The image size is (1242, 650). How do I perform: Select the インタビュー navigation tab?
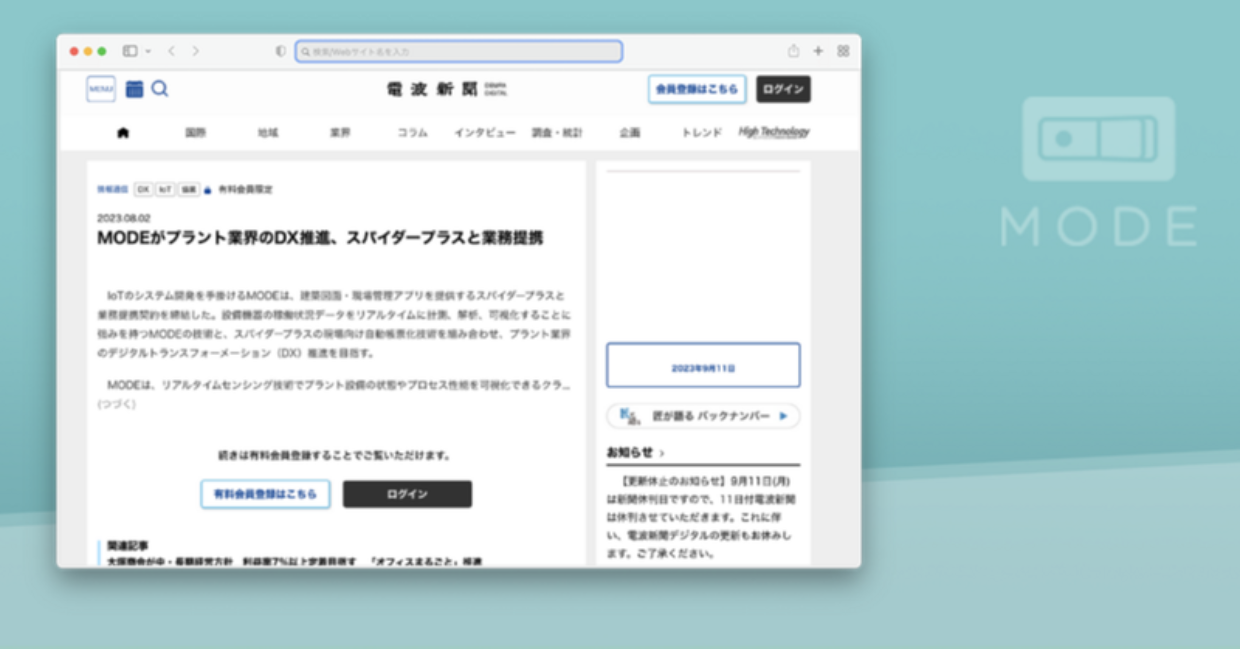[x=484, y=133]
